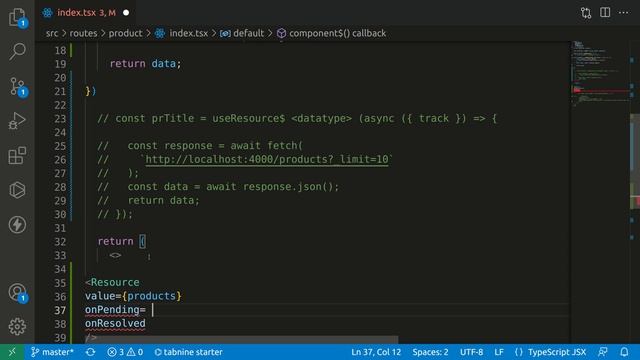Open the notifications bell

click(x=624, y=352)
